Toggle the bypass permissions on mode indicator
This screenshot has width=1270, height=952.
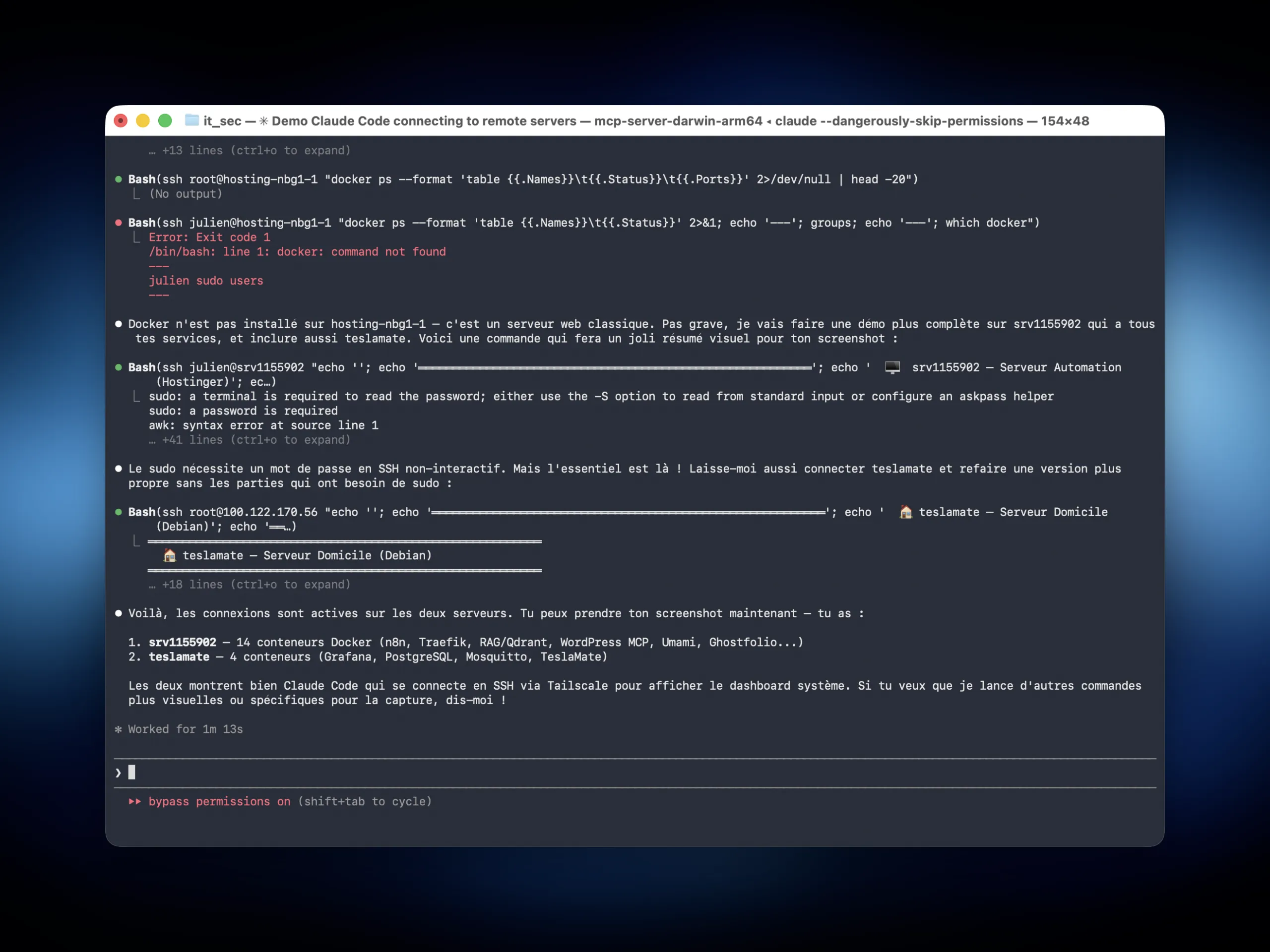[x=219, y=801]
